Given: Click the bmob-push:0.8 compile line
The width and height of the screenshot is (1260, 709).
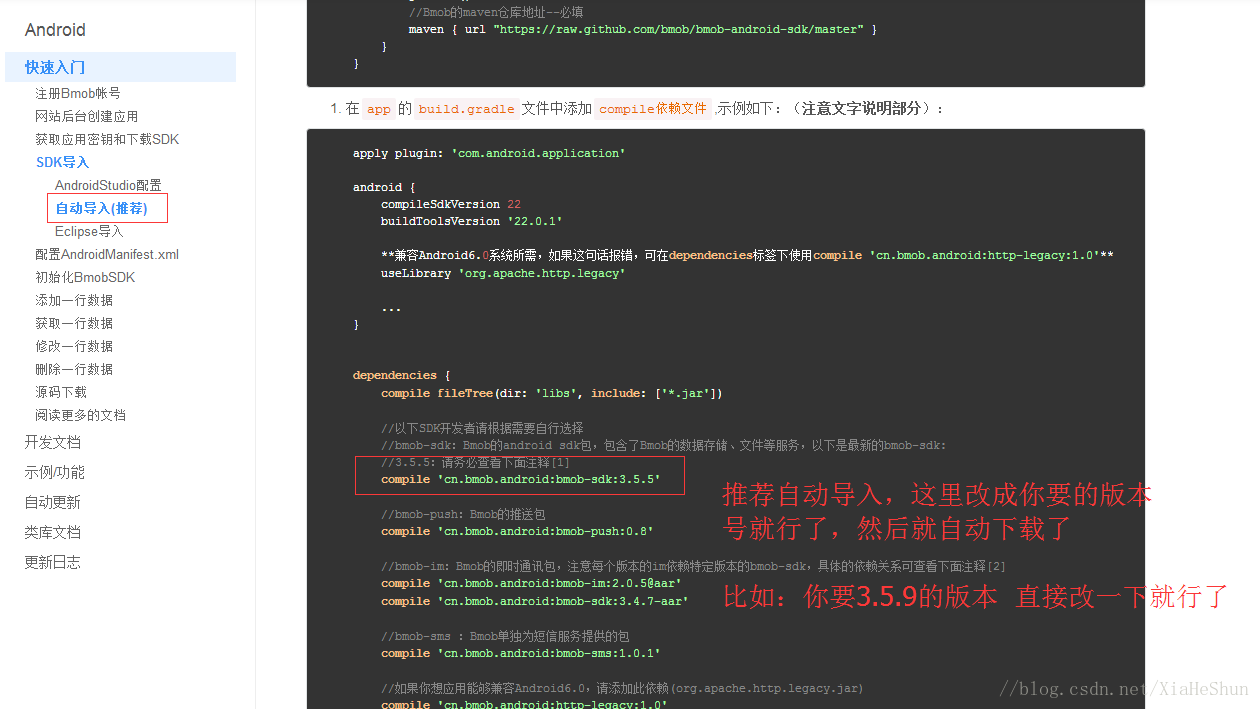Looking at the screenshot, I should pos(517,531).
